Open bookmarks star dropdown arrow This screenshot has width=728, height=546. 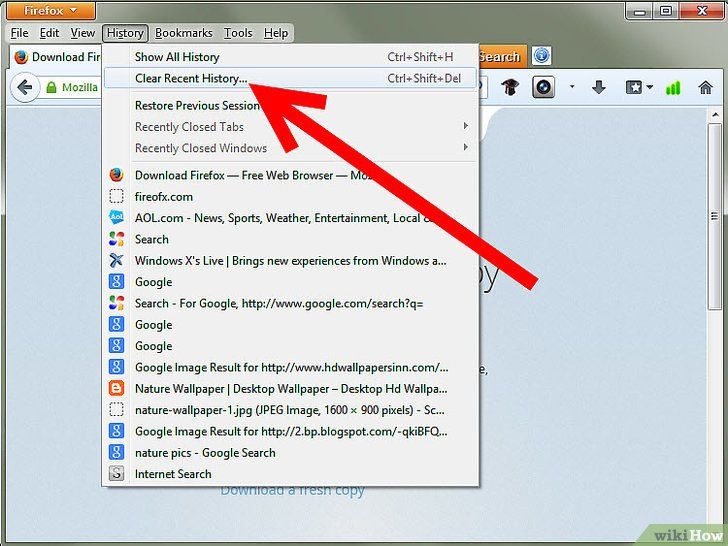650,87
